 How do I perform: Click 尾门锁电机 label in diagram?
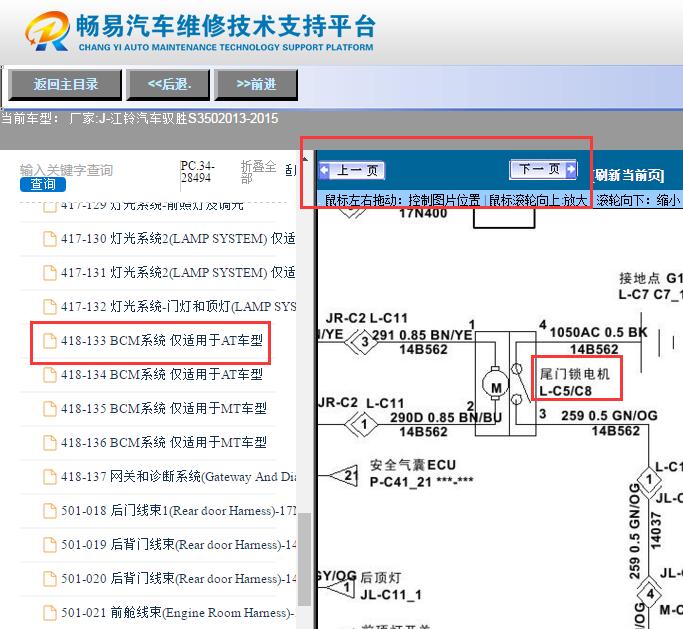pyautogui.click(x=575, y=374)
